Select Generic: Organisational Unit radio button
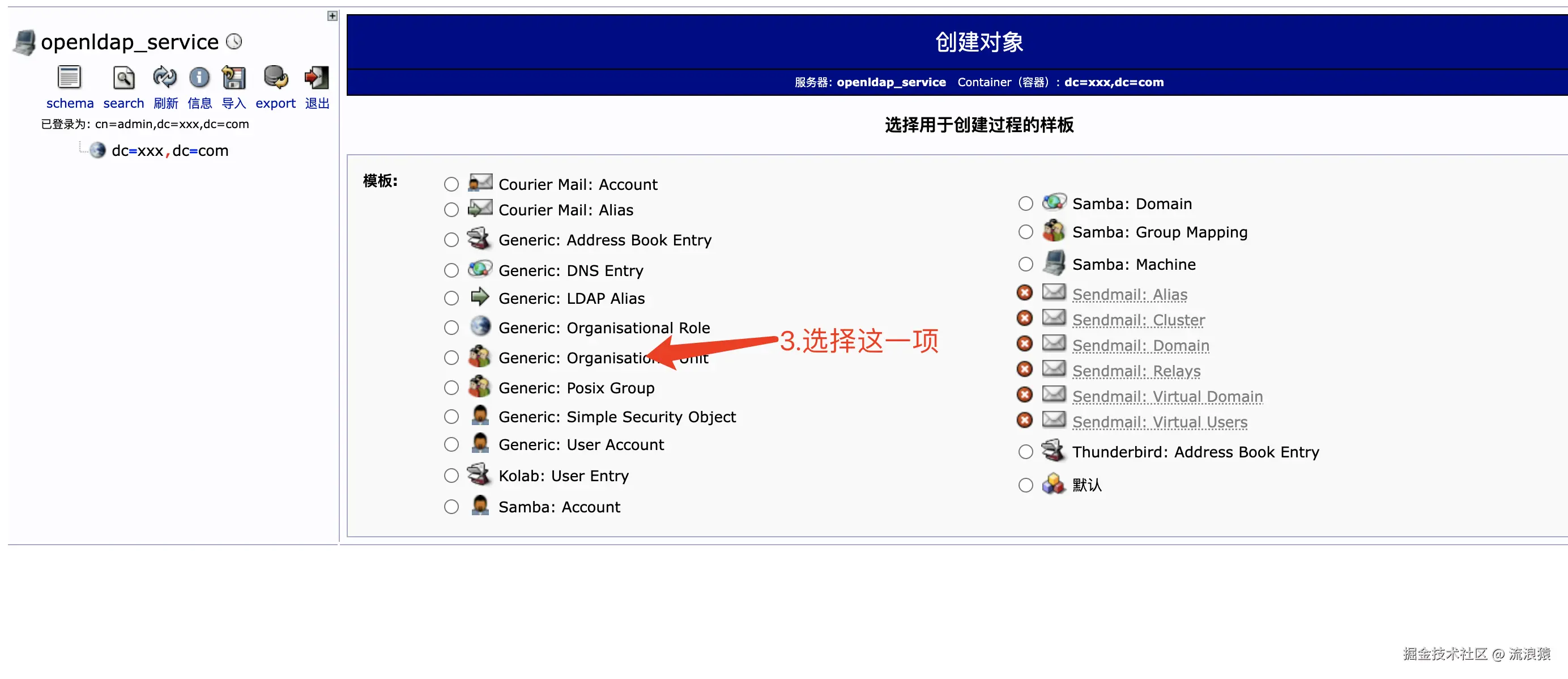1568x679 pixels. 451,358
